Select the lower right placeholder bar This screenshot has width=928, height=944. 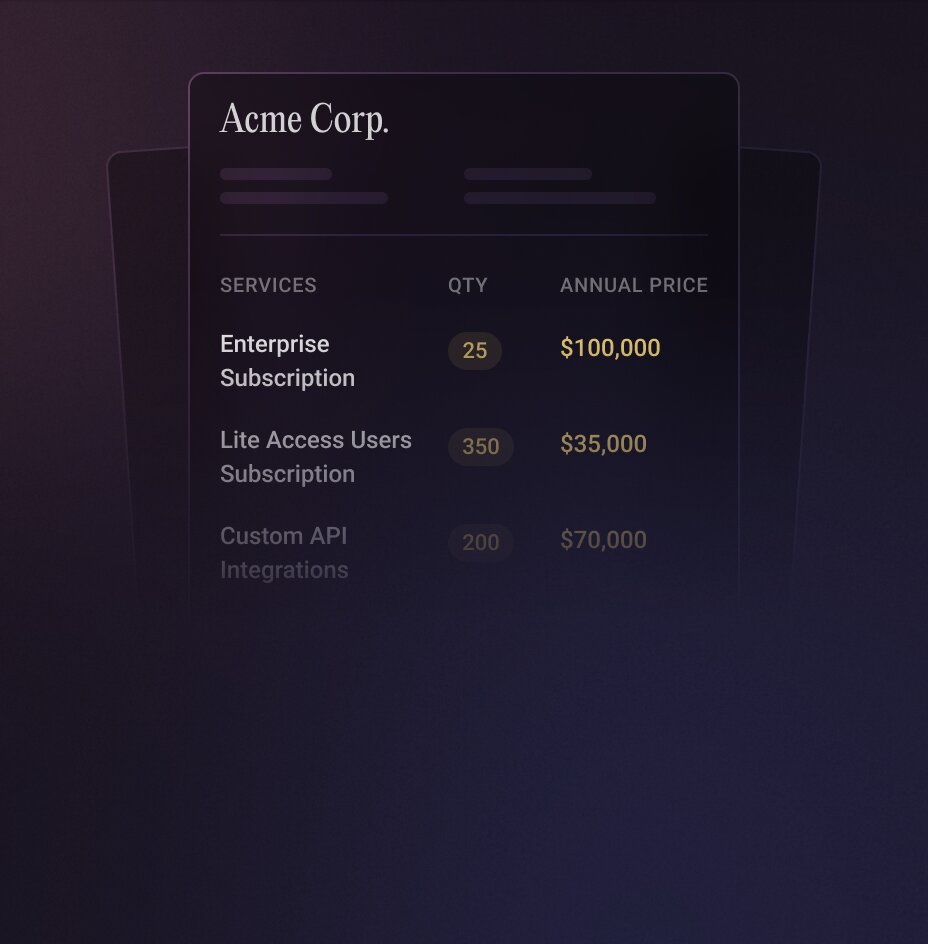(x=560, y=198)
